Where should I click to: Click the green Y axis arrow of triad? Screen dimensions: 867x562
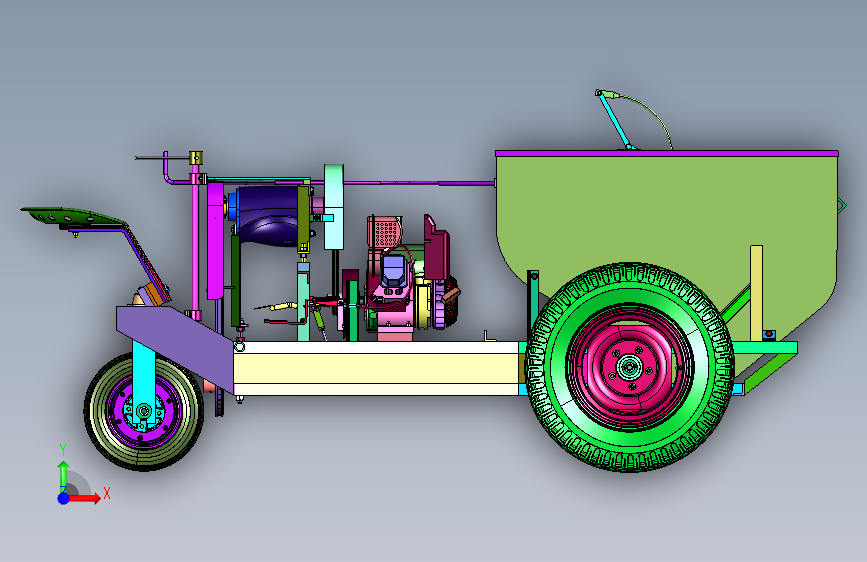click(63, 475)
